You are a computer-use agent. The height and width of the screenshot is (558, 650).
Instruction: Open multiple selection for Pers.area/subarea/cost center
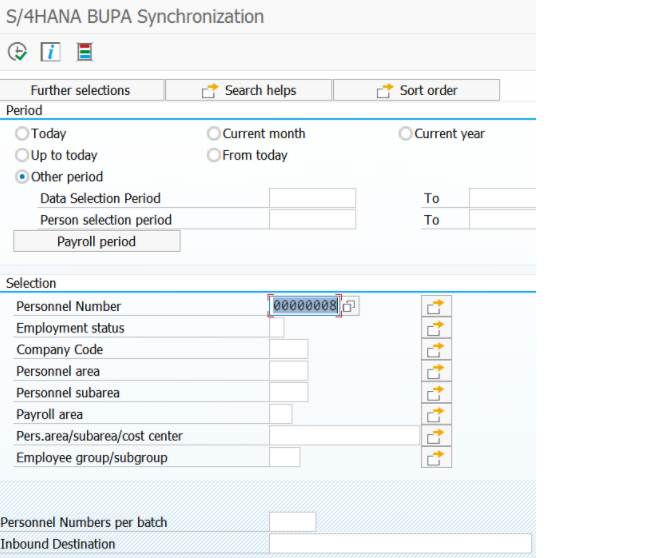pos(436,435)
